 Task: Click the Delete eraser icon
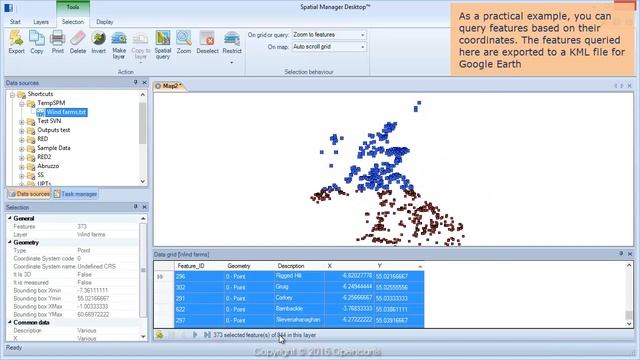point(78,39)
